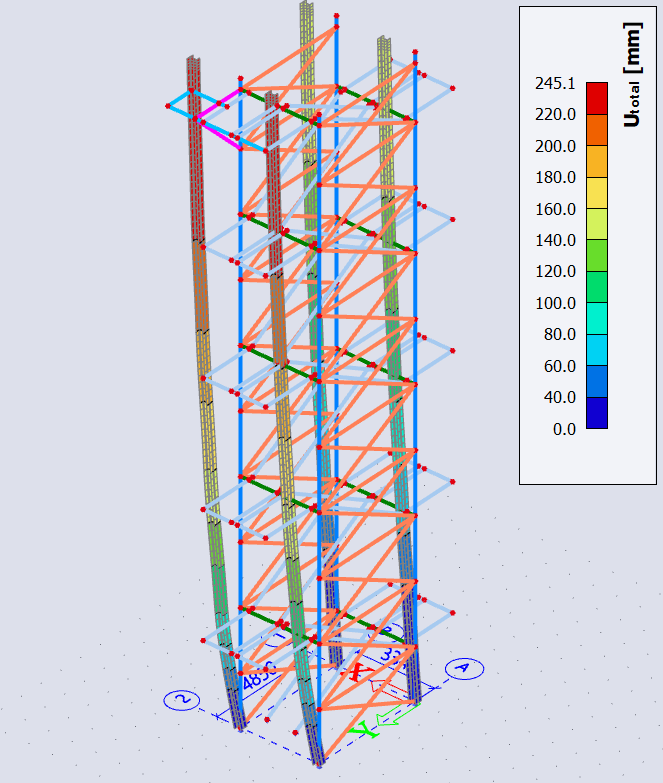Image resolution: width=663 pixels, height=783 pixels.
Task: Click the dark orange 200.0–220.0 legend swatch
Action: pyautogui.click(x=596, y=130)
